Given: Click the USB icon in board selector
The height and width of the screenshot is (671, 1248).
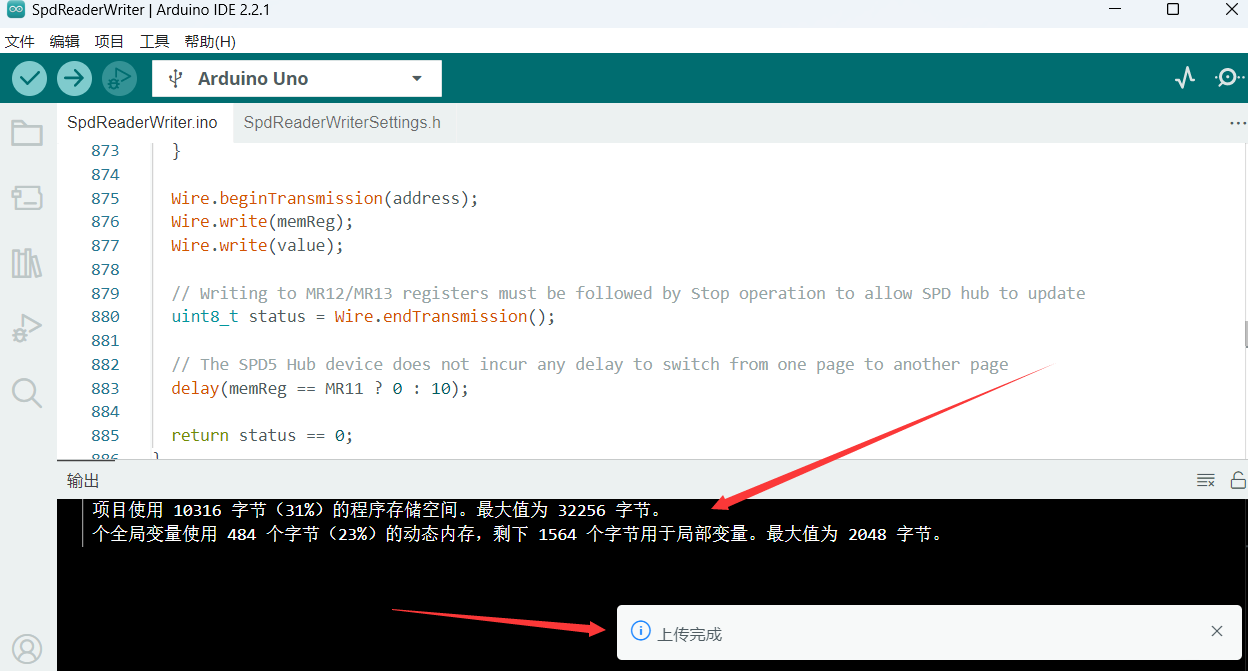Looking at the screenshot, I should 176,79.
